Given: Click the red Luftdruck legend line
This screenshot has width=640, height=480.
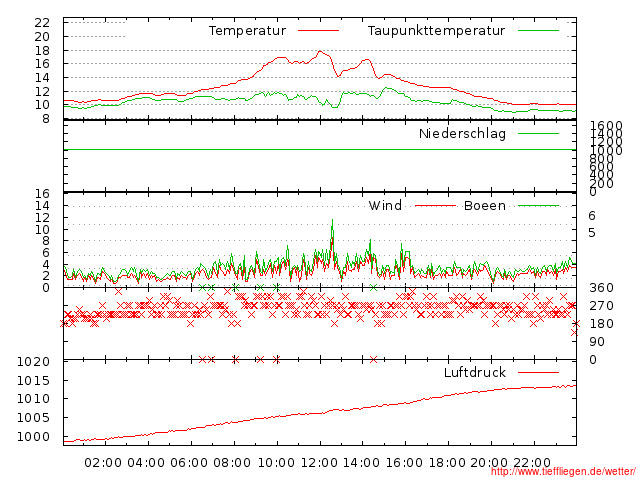Looking at the screenshot, I should tap(538, 372).
